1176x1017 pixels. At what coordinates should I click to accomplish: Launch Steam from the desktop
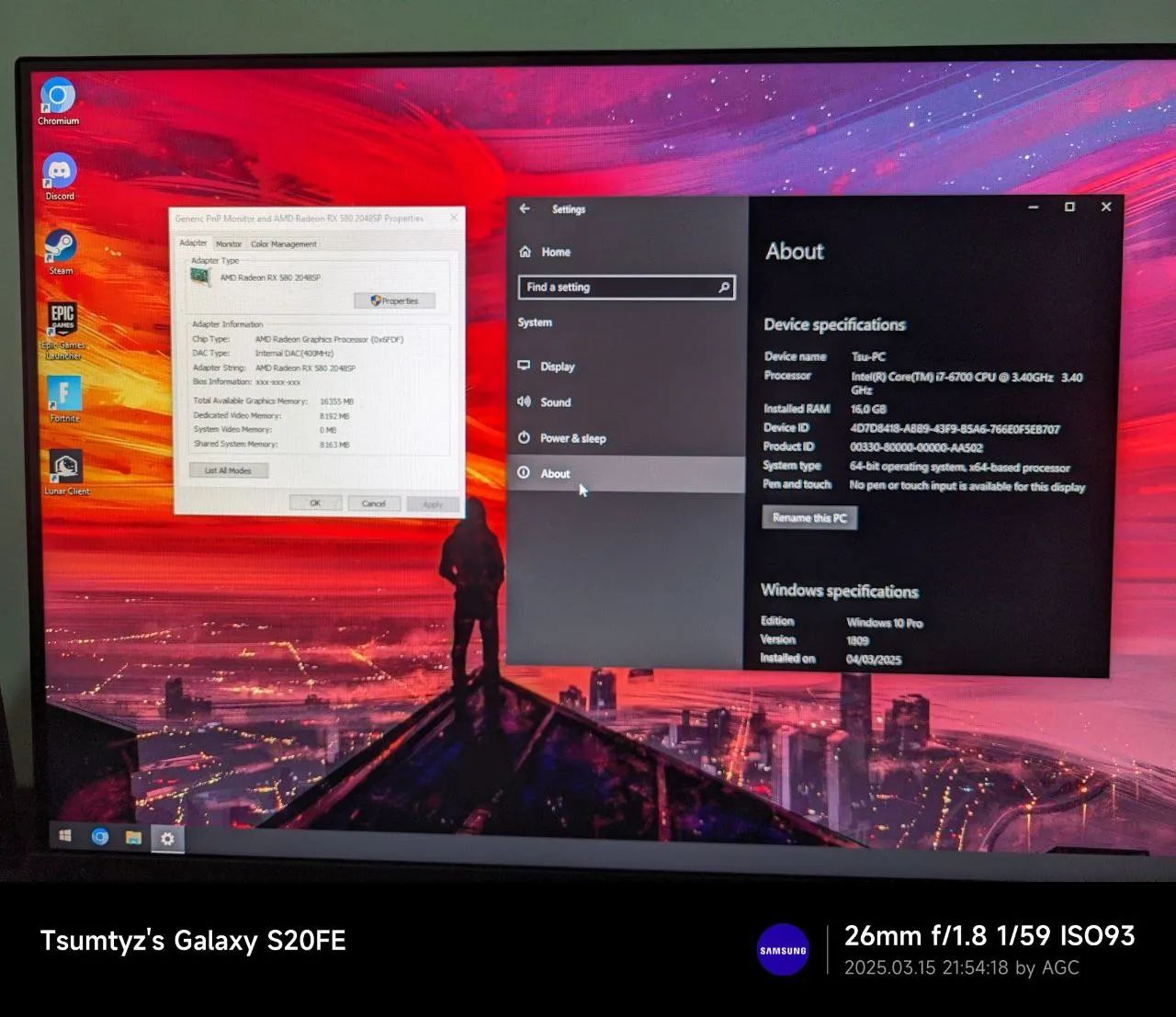click(61, 246)
